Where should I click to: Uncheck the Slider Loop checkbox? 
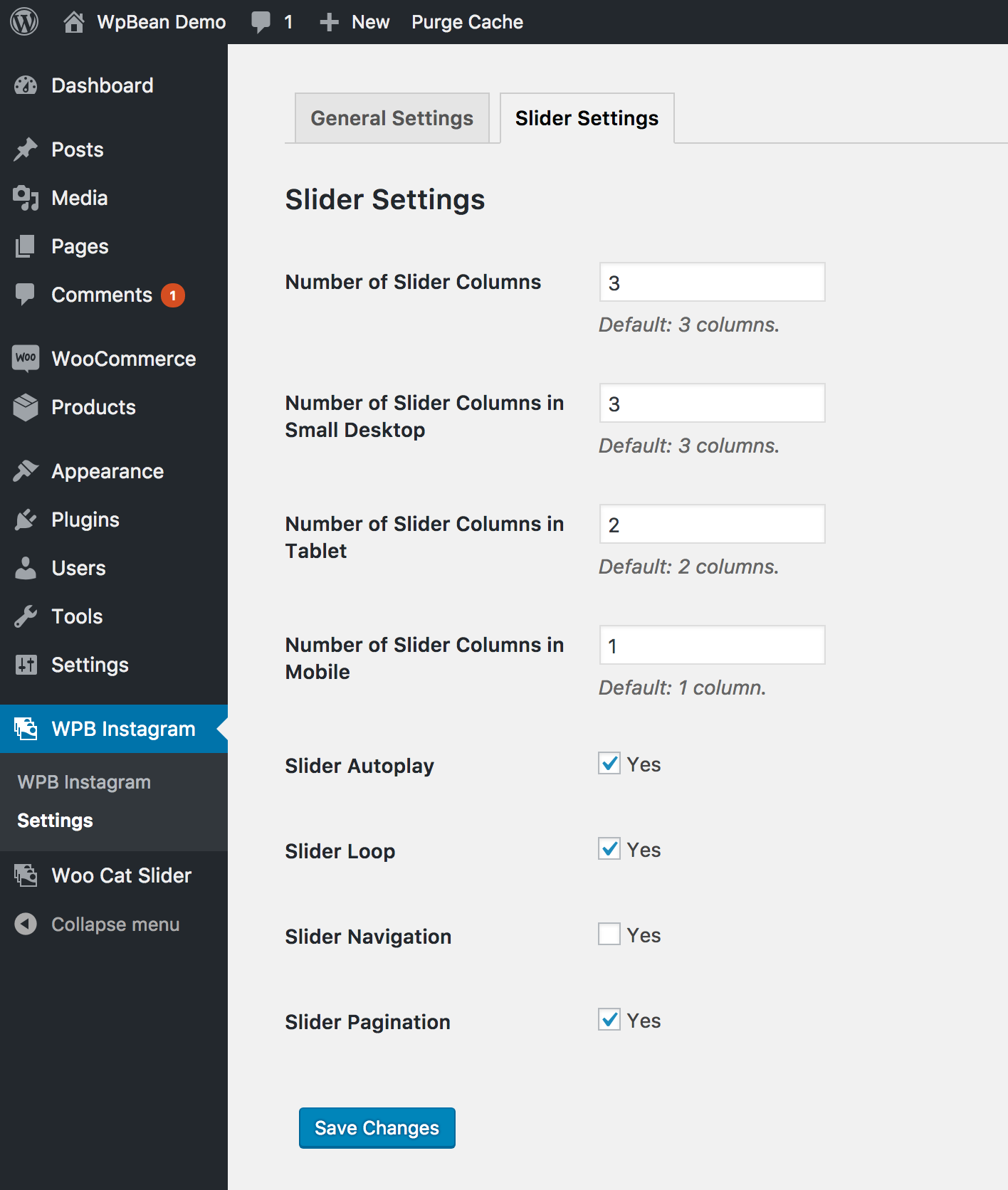pyautogui.click(x=609, y=849)
